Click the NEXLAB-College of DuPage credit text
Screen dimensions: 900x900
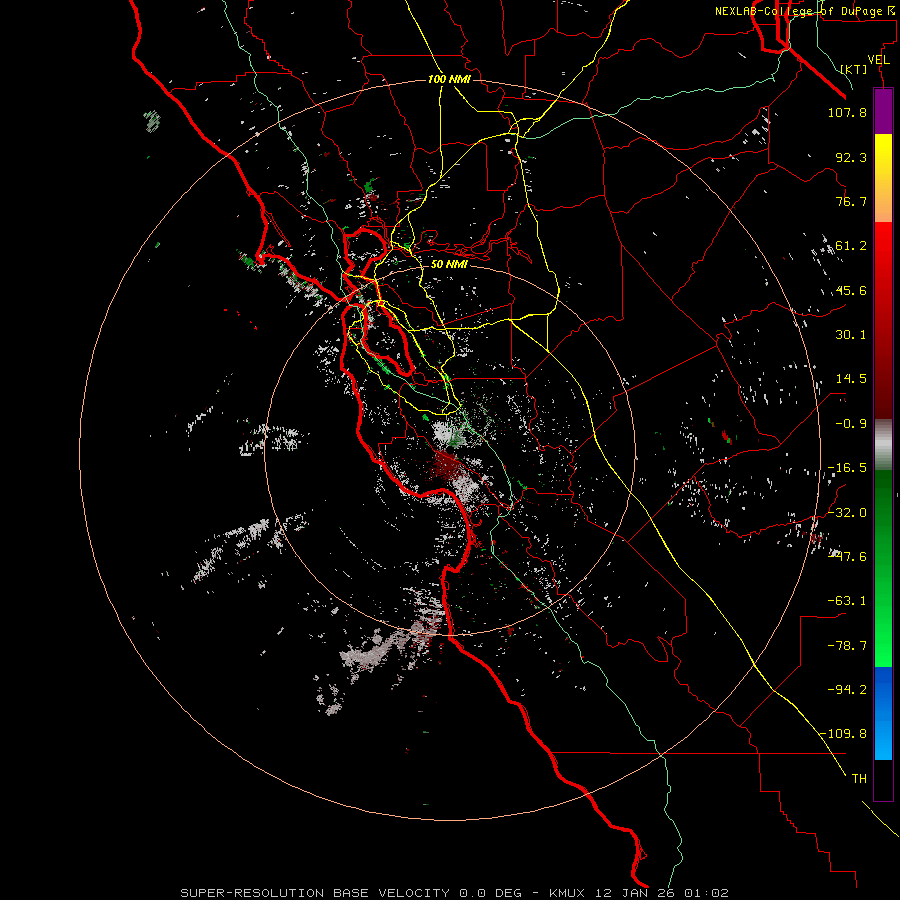804,11
